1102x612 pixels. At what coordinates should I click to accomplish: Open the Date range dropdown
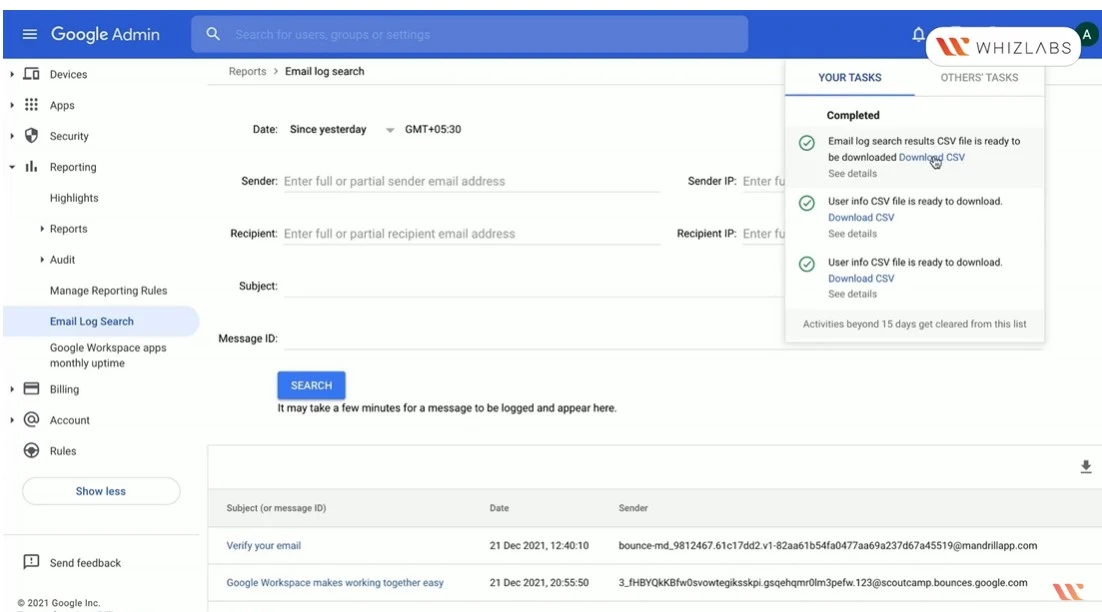[342, 129]
